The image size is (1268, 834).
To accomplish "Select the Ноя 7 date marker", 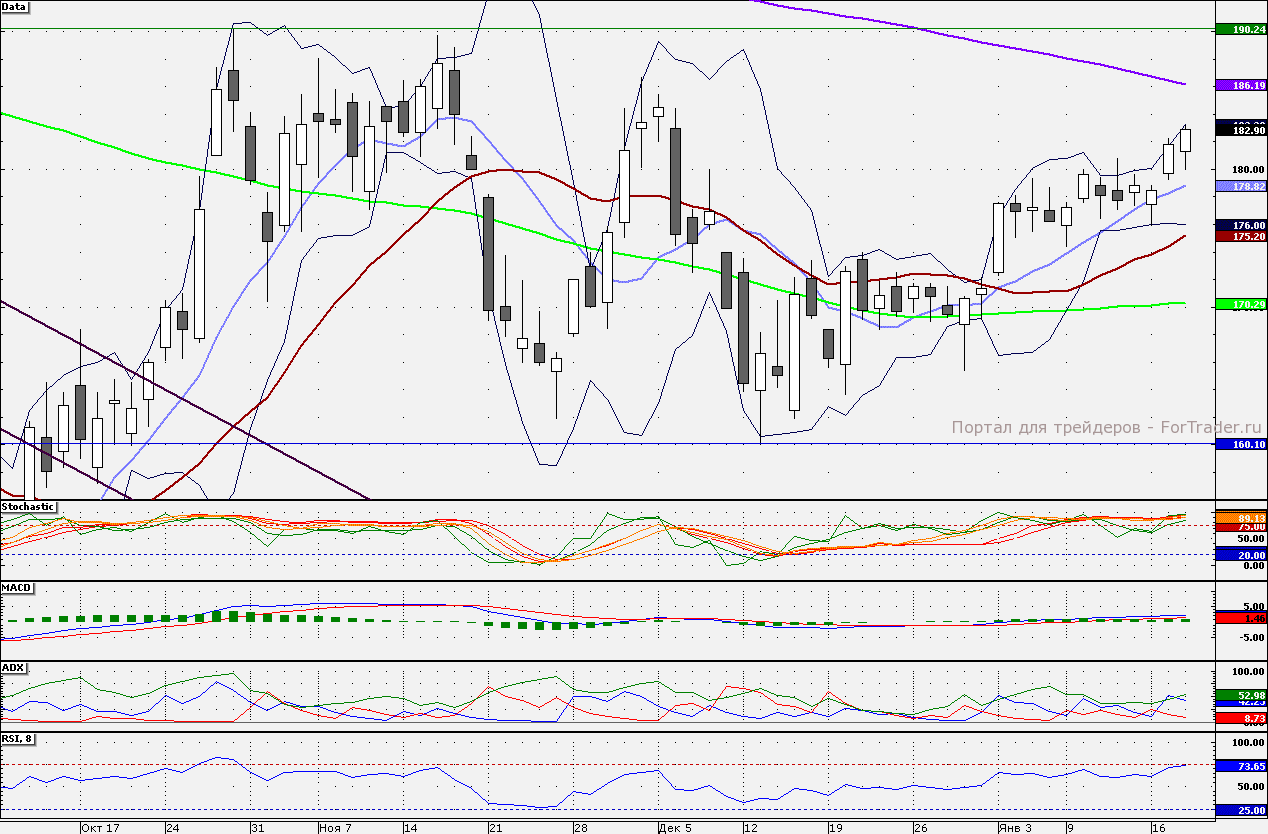I will point(335,828).
